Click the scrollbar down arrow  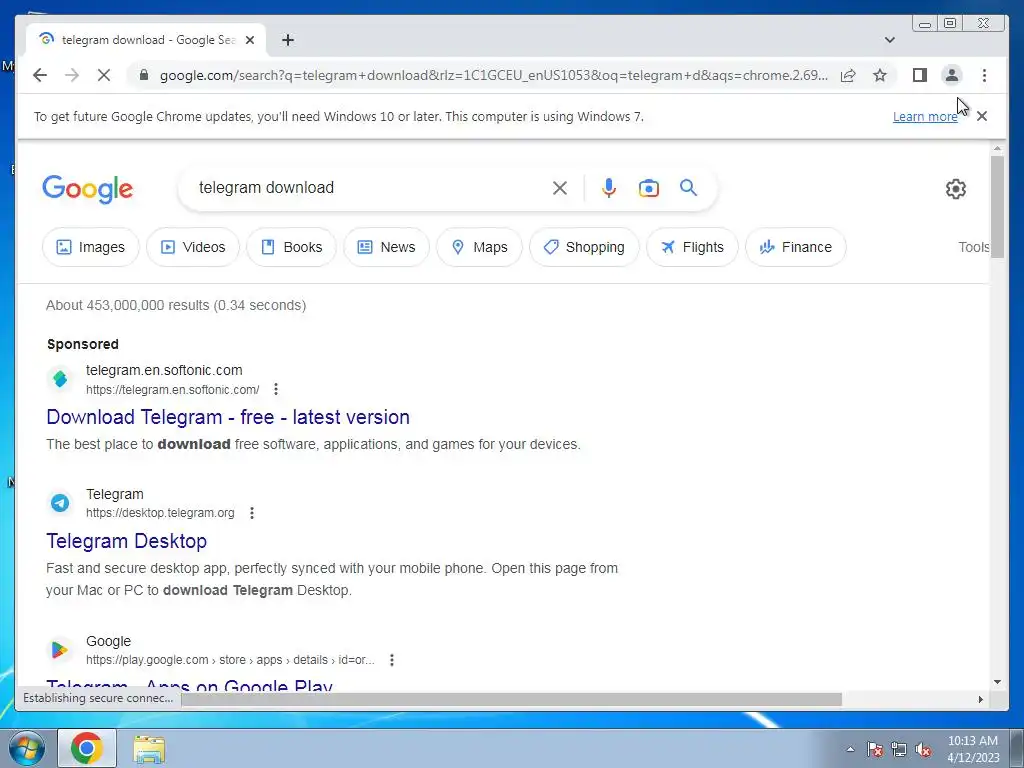997,682
